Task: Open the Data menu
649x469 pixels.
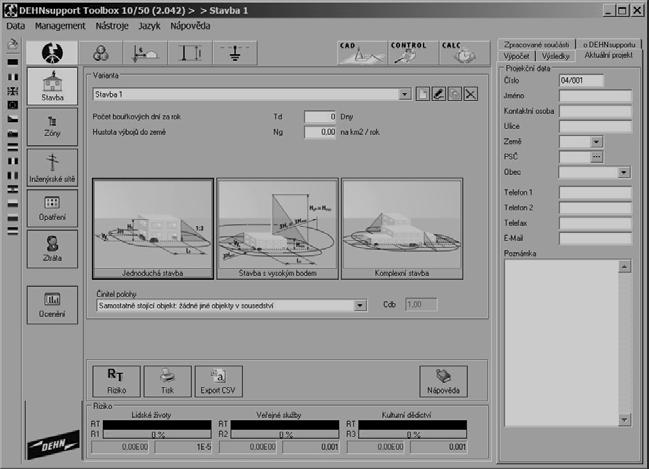Action: [x=16, y=26]
